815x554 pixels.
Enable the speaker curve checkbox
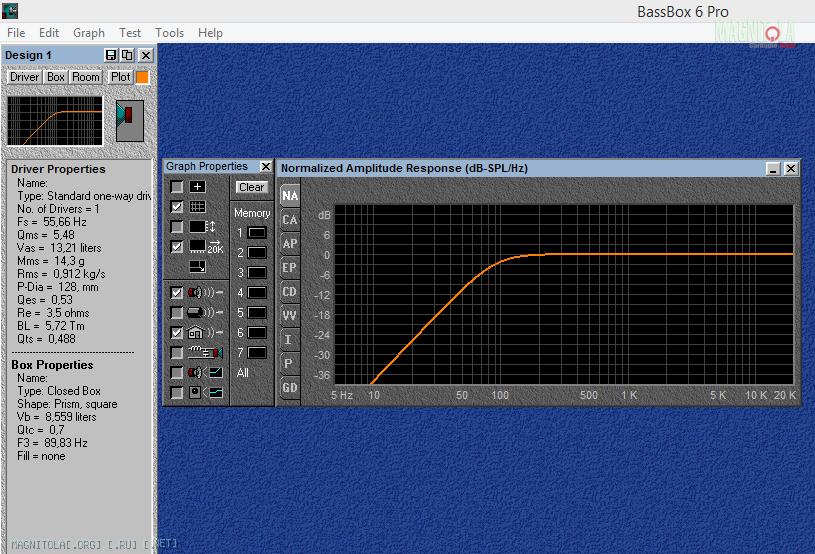[x=177, y=372]
